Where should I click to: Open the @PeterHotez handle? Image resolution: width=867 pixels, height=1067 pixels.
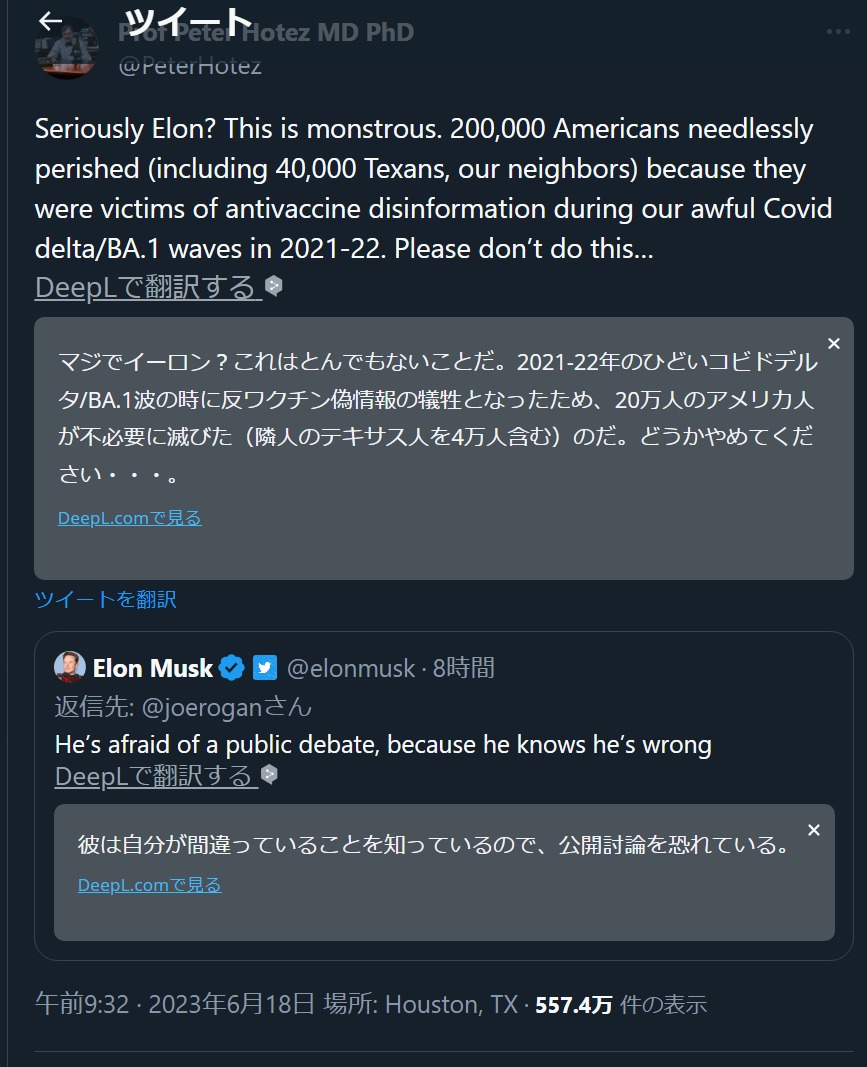(190, 66)
